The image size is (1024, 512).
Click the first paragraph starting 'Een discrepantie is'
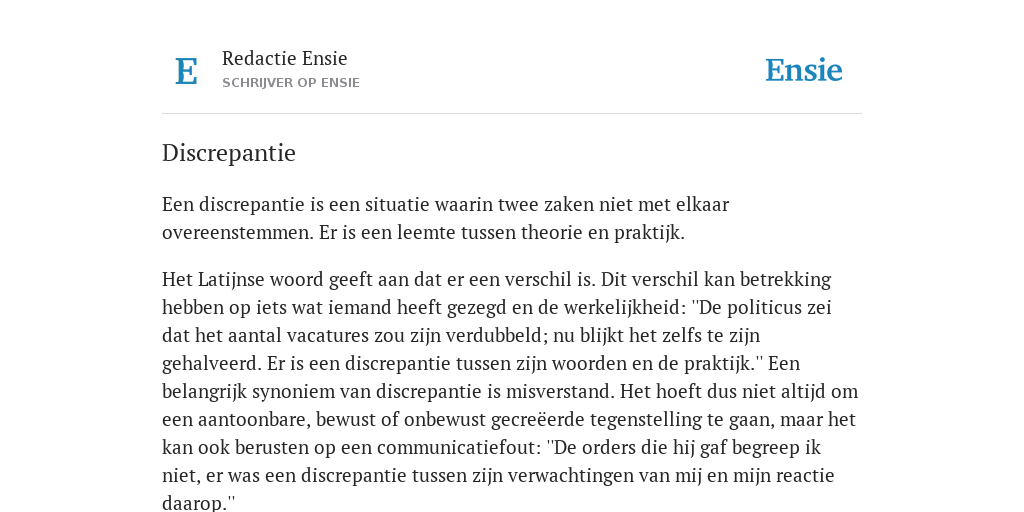445,218
